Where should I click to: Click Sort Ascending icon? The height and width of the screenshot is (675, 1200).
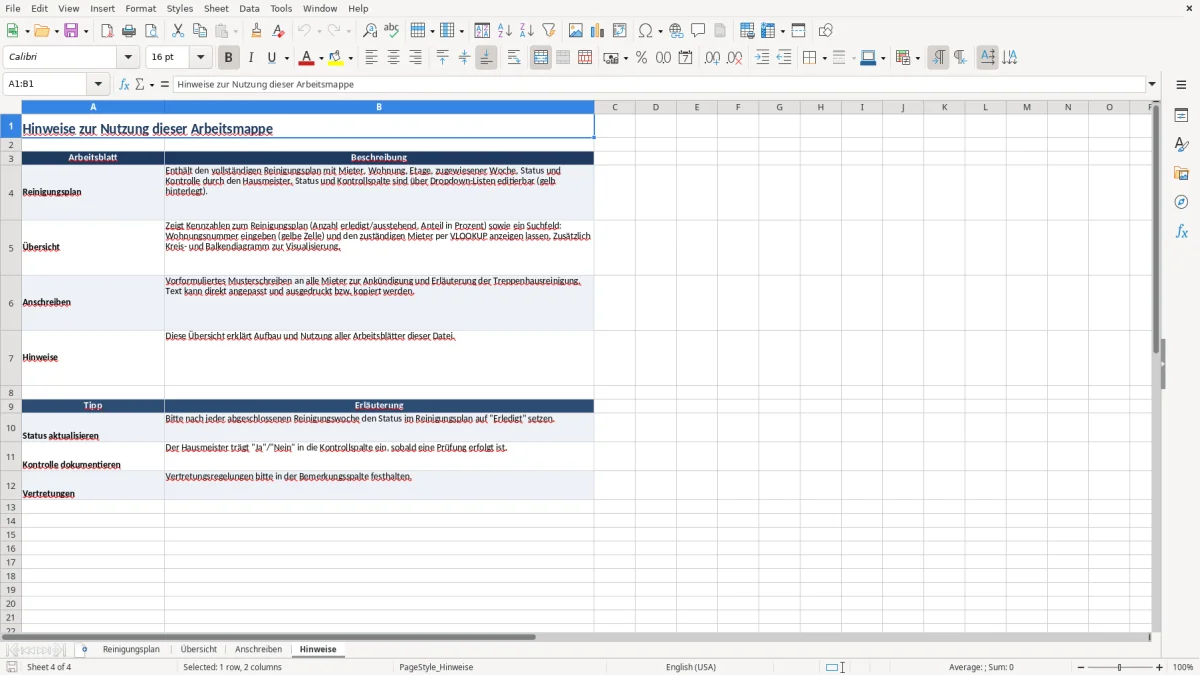(x=505, y=31)
